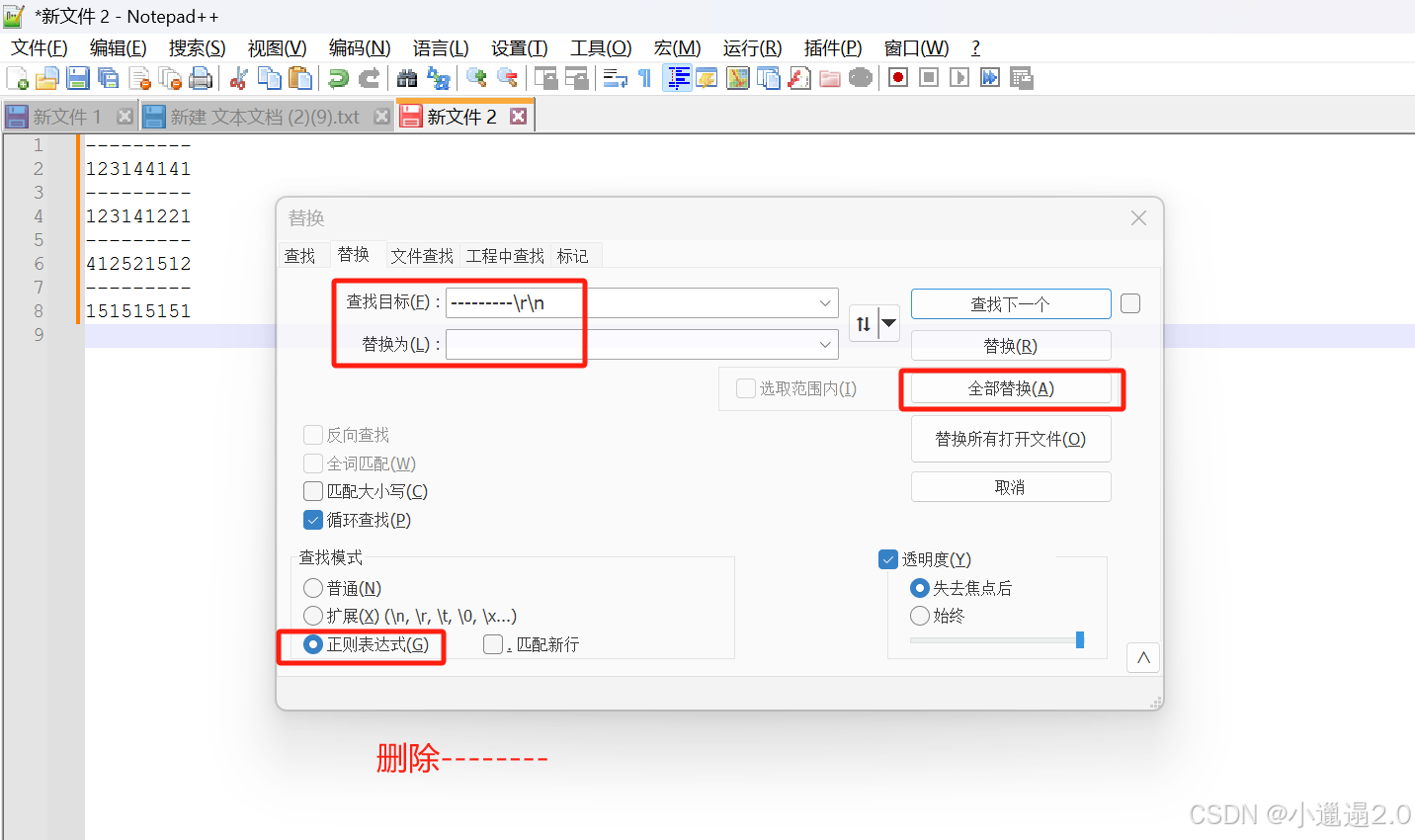Click the Close All toolbar icon
Screen dimensions: 1415x840
170,78
